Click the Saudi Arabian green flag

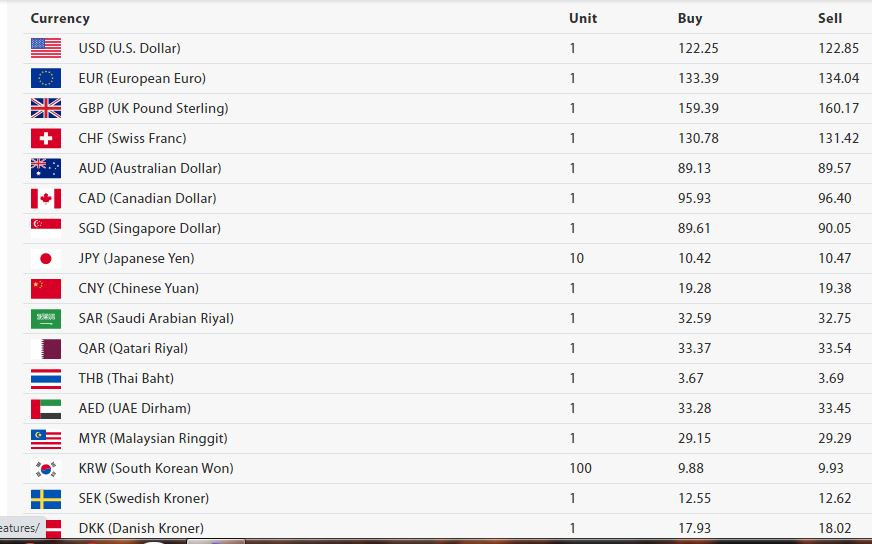click(46, 319)
